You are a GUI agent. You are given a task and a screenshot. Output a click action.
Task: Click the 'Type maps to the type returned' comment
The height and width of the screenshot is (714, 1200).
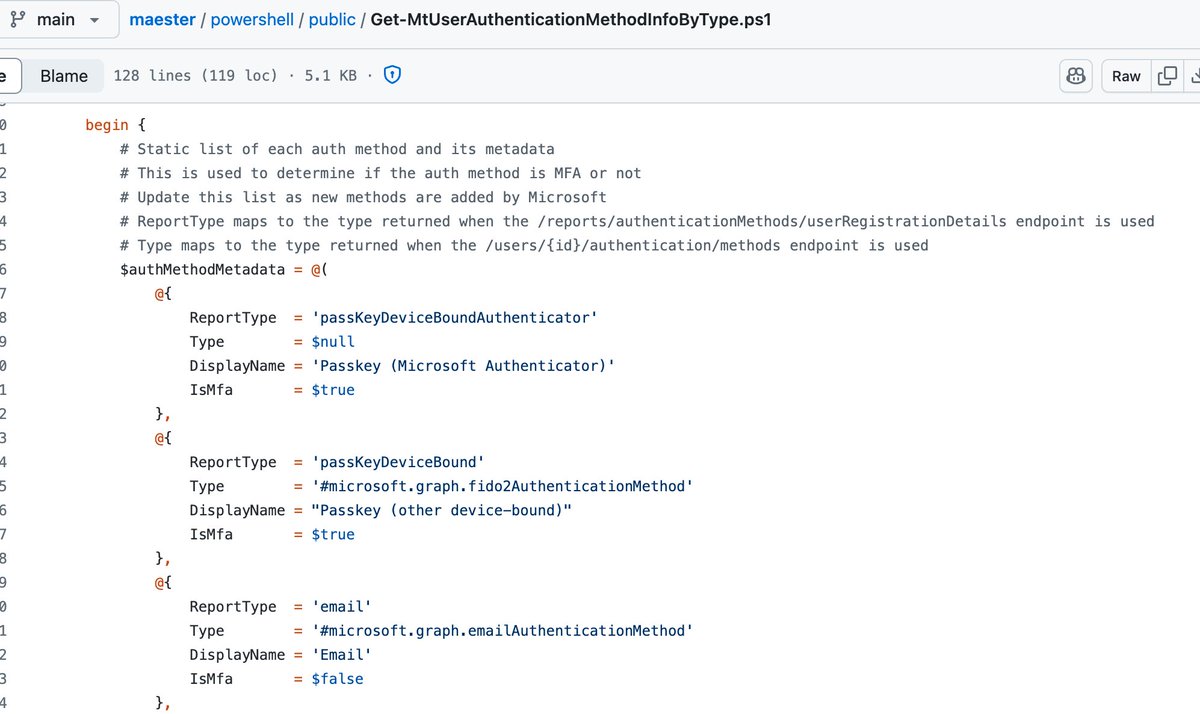point(524,245)
